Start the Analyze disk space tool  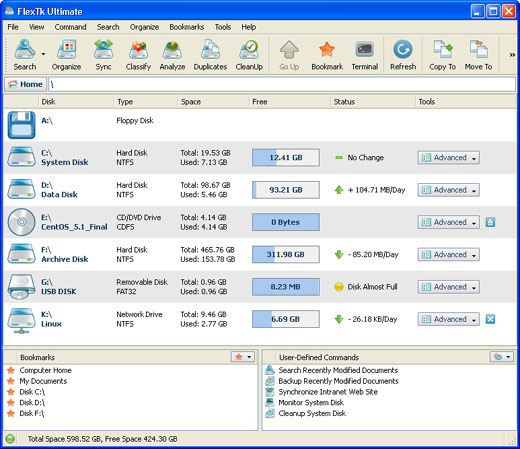tap(172, 55)
